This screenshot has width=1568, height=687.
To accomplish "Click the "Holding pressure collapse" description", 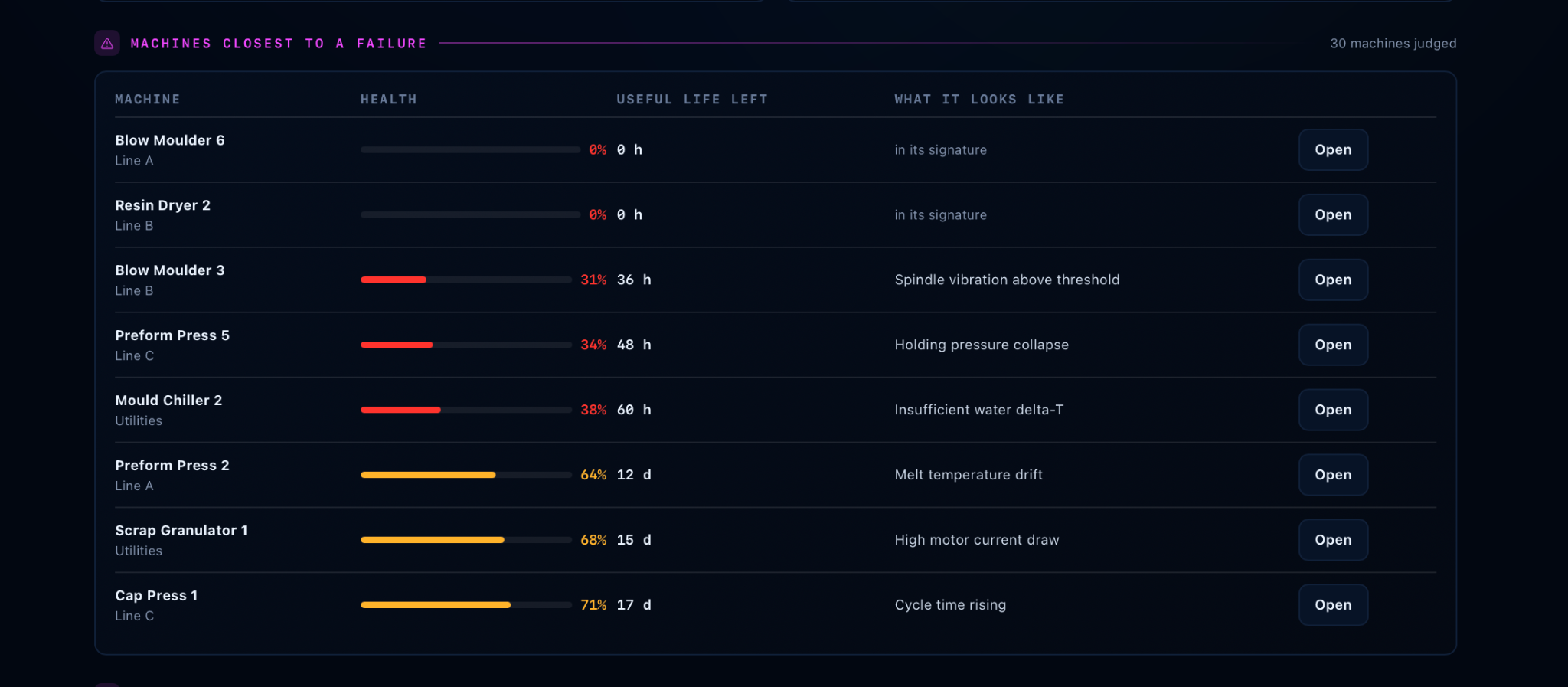I will [x=982, y=345].
